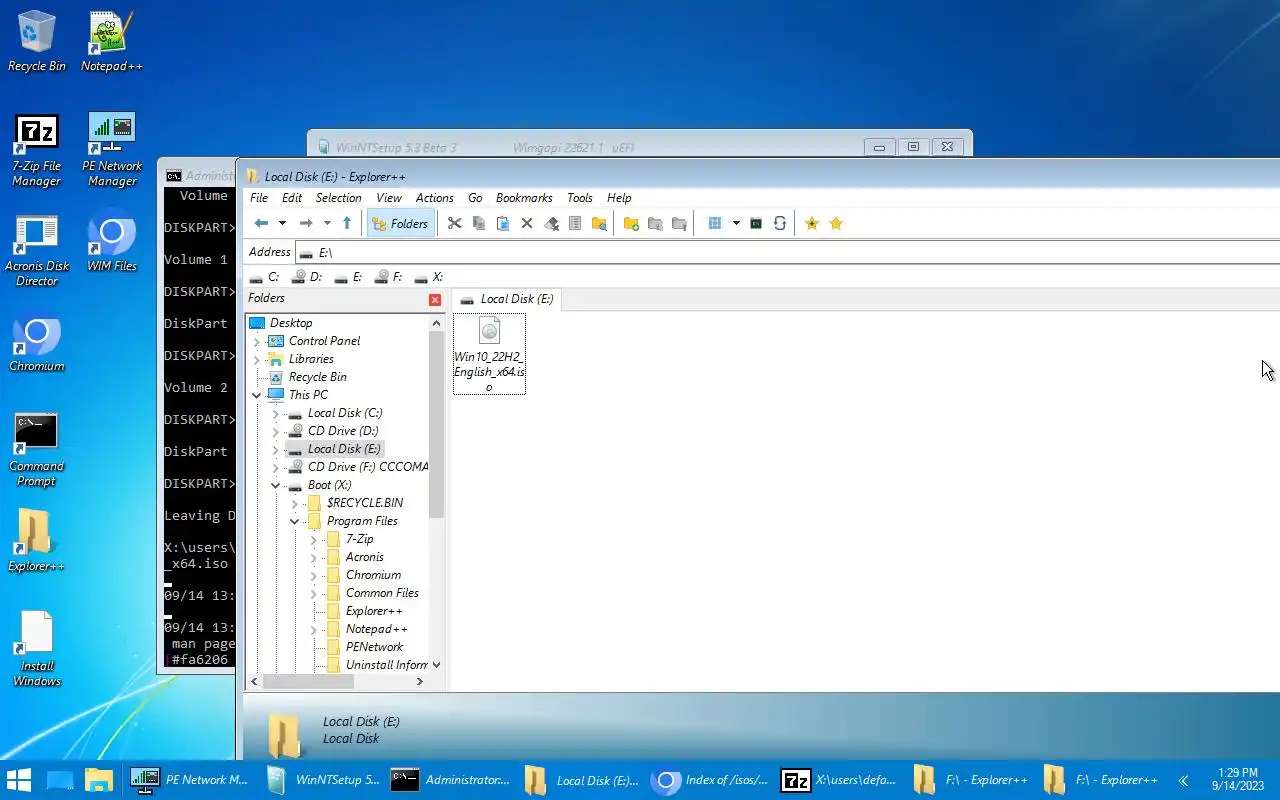The image size is (1280, 800).
Task: Open the File menu
Action: click(259, 198)
